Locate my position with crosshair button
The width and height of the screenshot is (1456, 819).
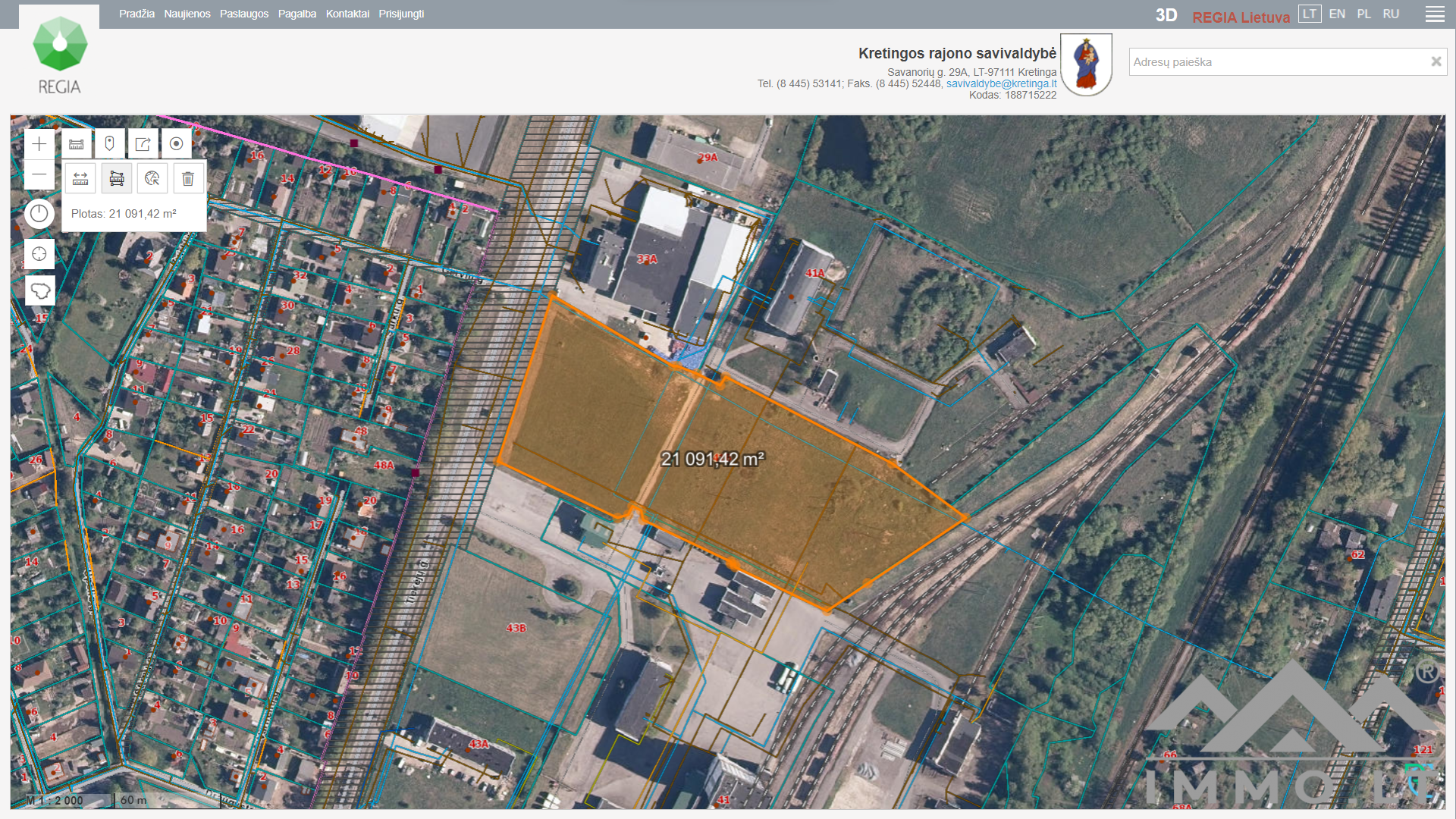39,254
